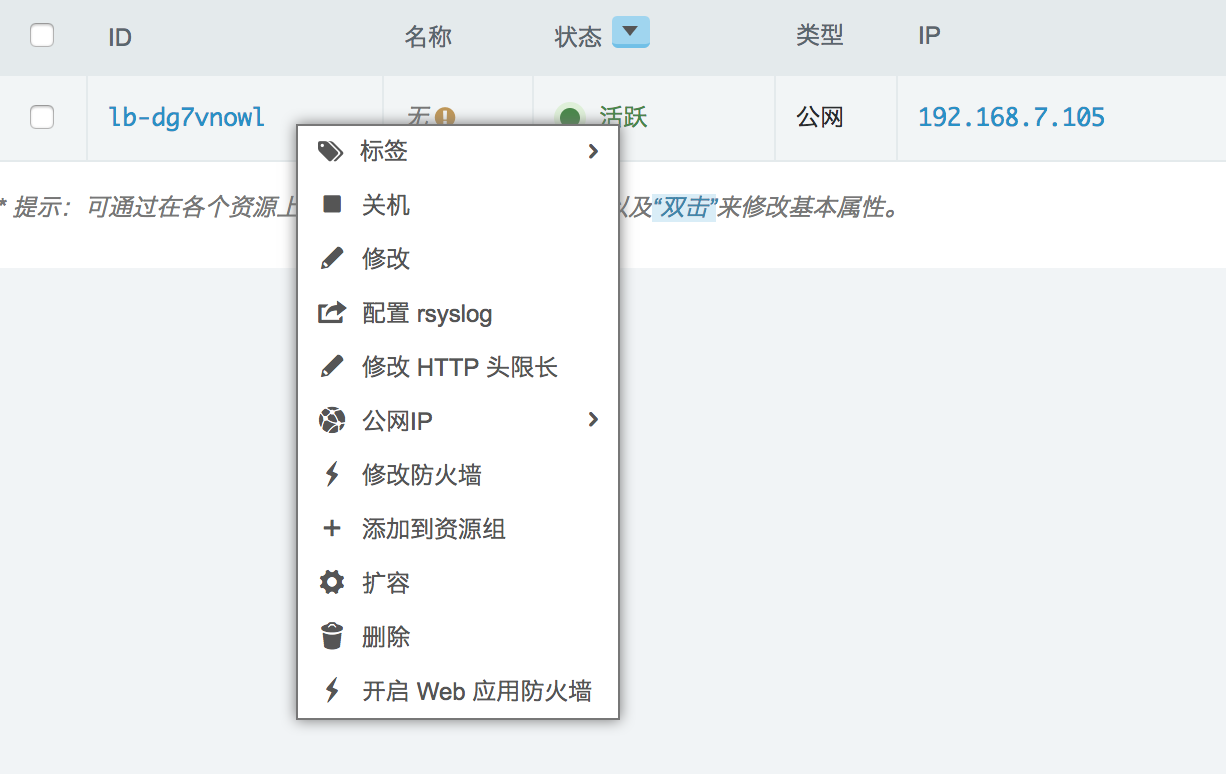Click the orange warning icon in 名称 column
The width and height of the screenshot is (1226, 774).
[445, 117]
